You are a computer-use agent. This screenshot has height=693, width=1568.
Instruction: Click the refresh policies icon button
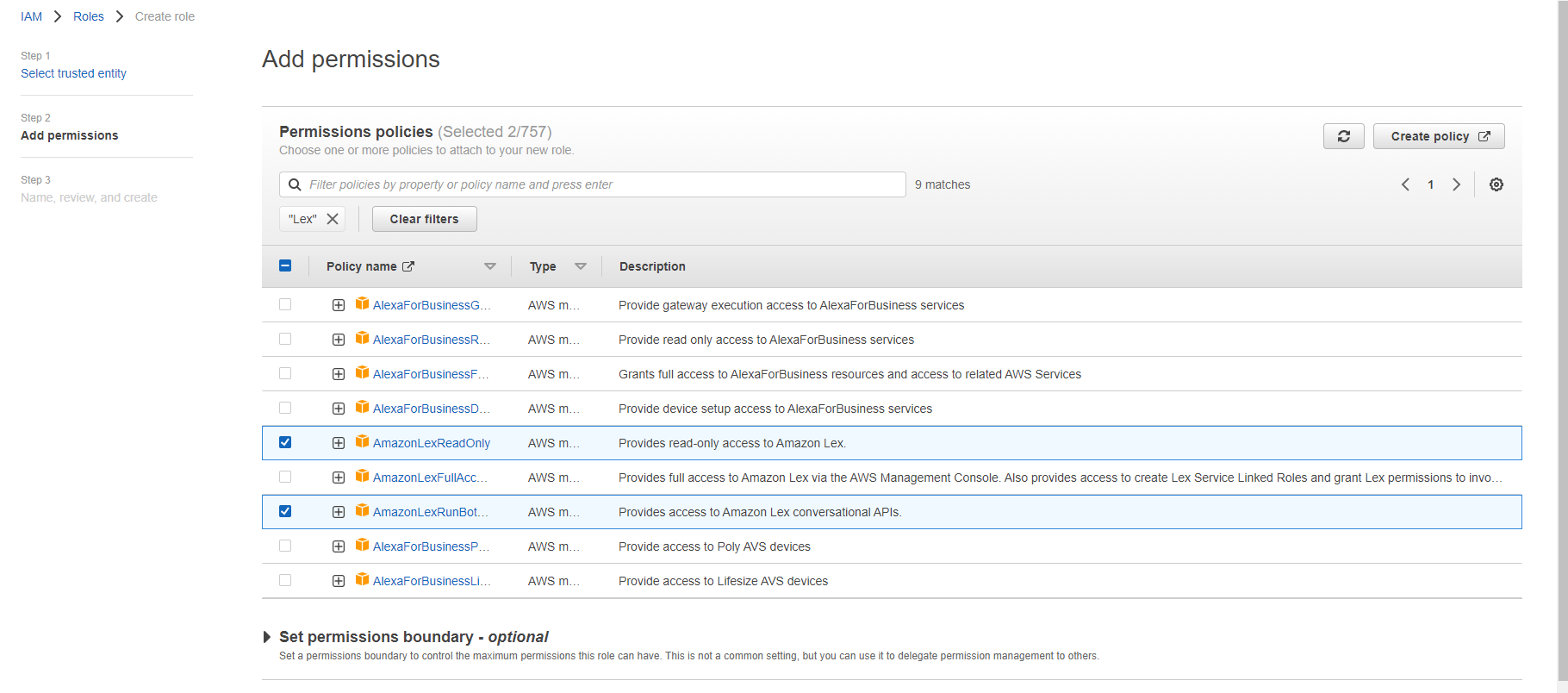(x=1343, y=136)
